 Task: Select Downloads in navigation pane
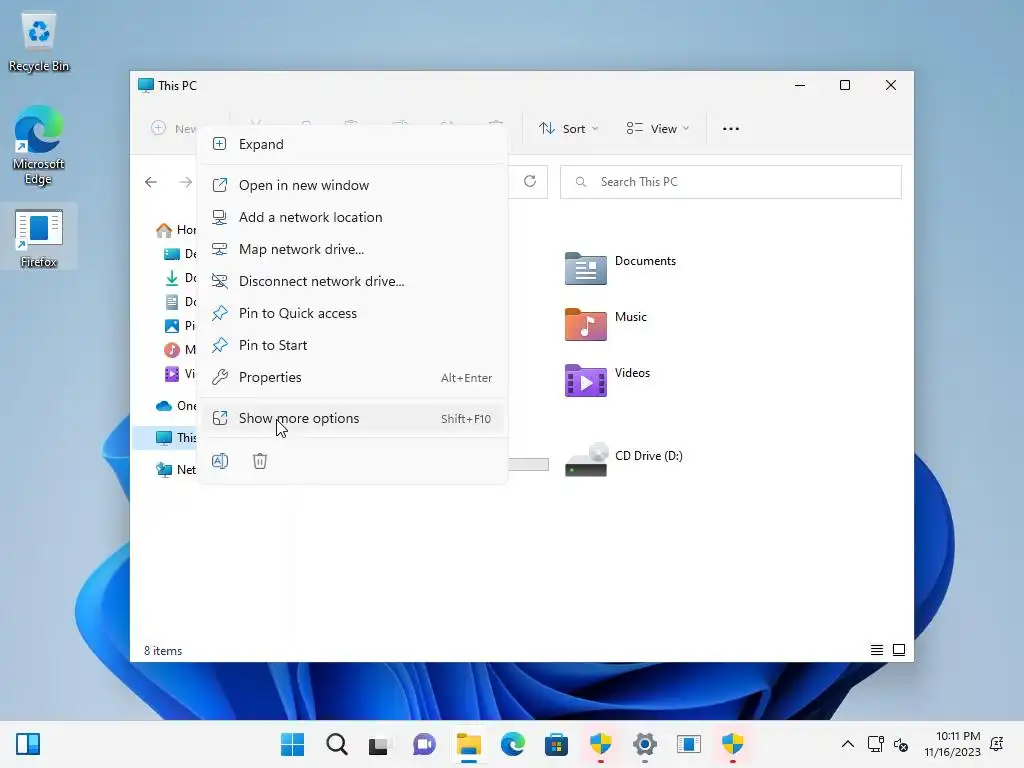click(x=180, y=278)
